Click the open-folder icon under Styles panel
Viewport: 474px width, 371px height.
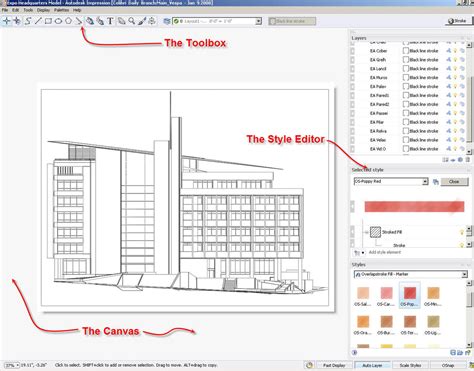(460, 352)
